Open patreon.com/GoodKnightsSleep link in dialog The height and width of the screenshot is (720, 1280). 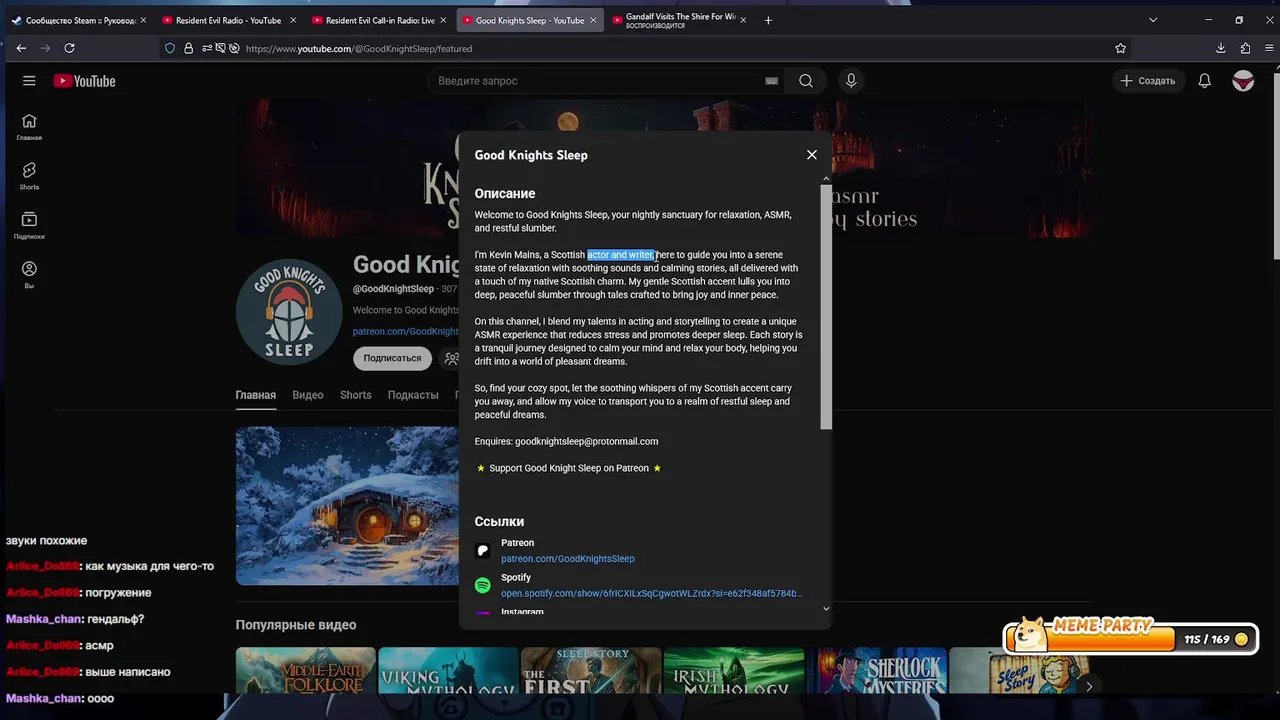tap(568, 559)
